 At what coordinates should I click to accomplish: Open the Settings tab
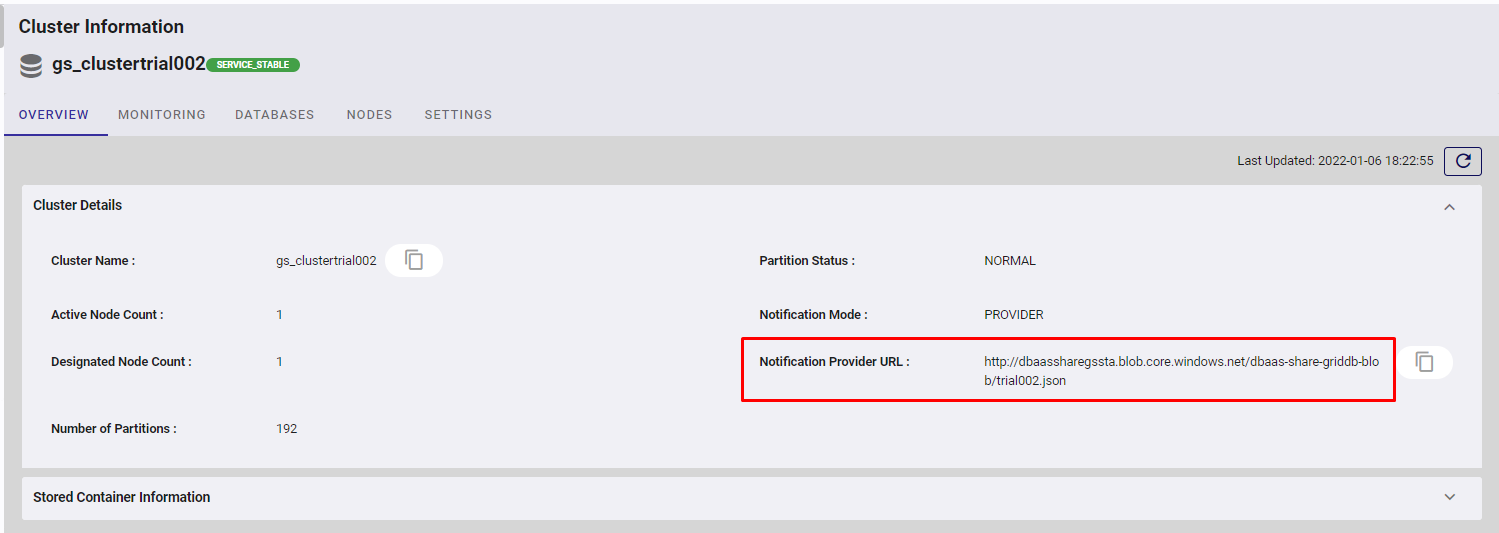pyautogui.click(x=458, y=115)
